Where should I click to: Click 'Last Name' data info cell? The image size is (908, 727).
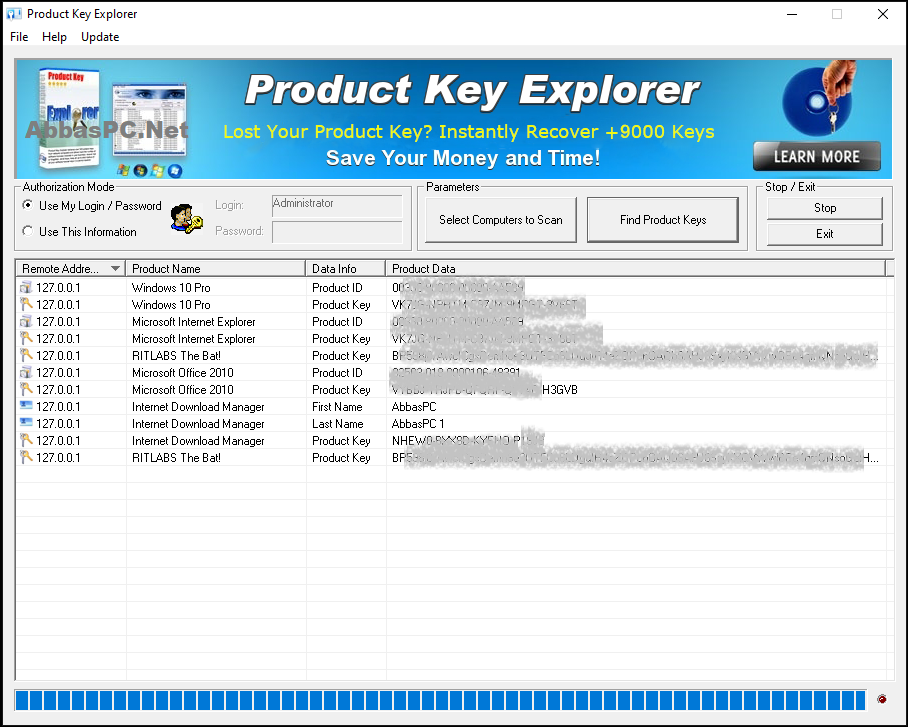(x=338, y=424)
